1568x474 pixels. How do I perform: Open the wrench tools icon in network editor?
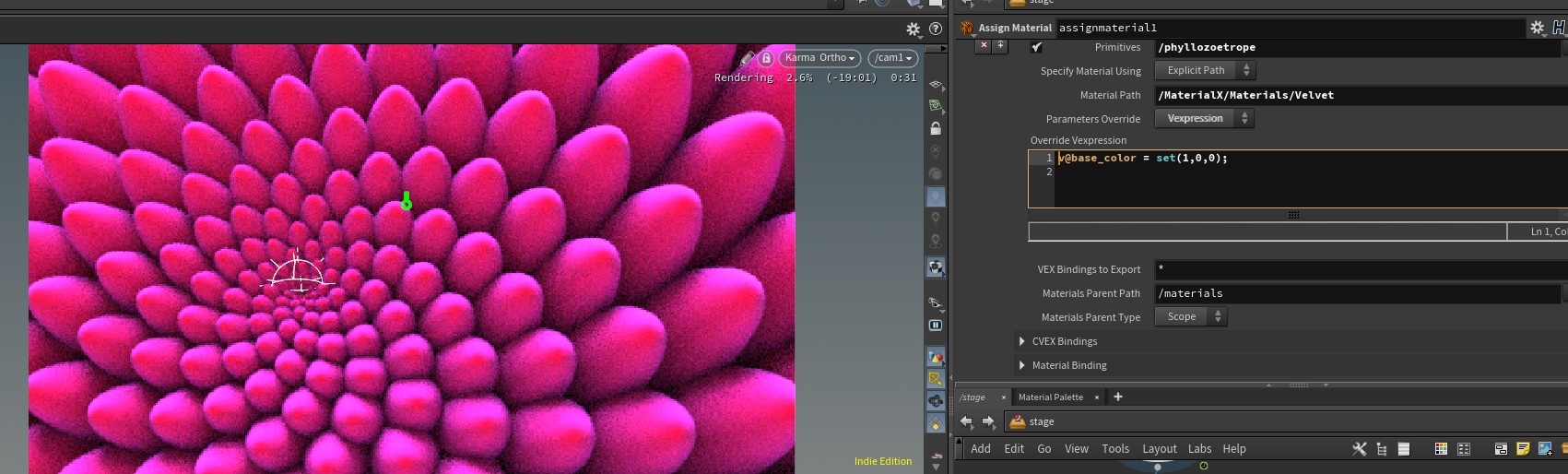click(x=1359, y=449)
